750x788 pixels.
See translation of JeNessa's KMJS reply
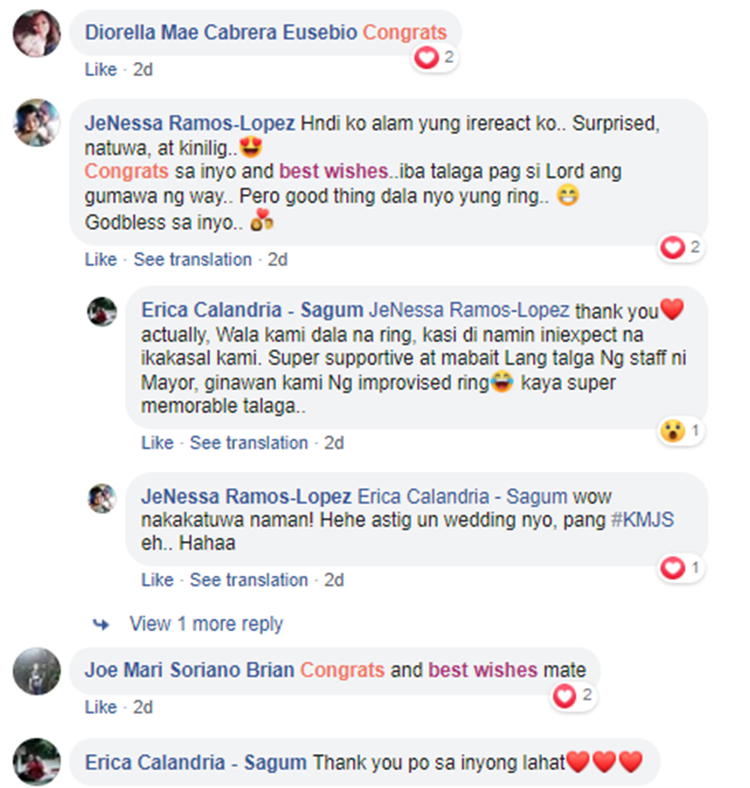pyautogui.click(x=249, y=580)
